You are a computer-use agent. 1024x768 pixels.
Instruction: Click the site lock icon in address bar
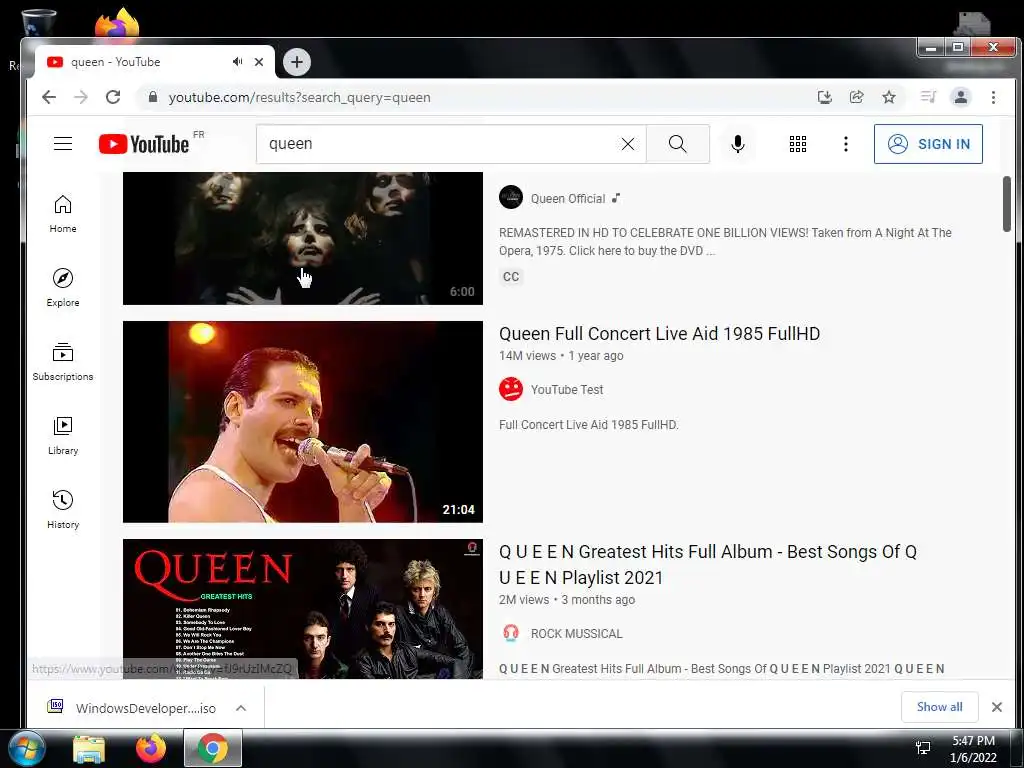pos(153,97)
